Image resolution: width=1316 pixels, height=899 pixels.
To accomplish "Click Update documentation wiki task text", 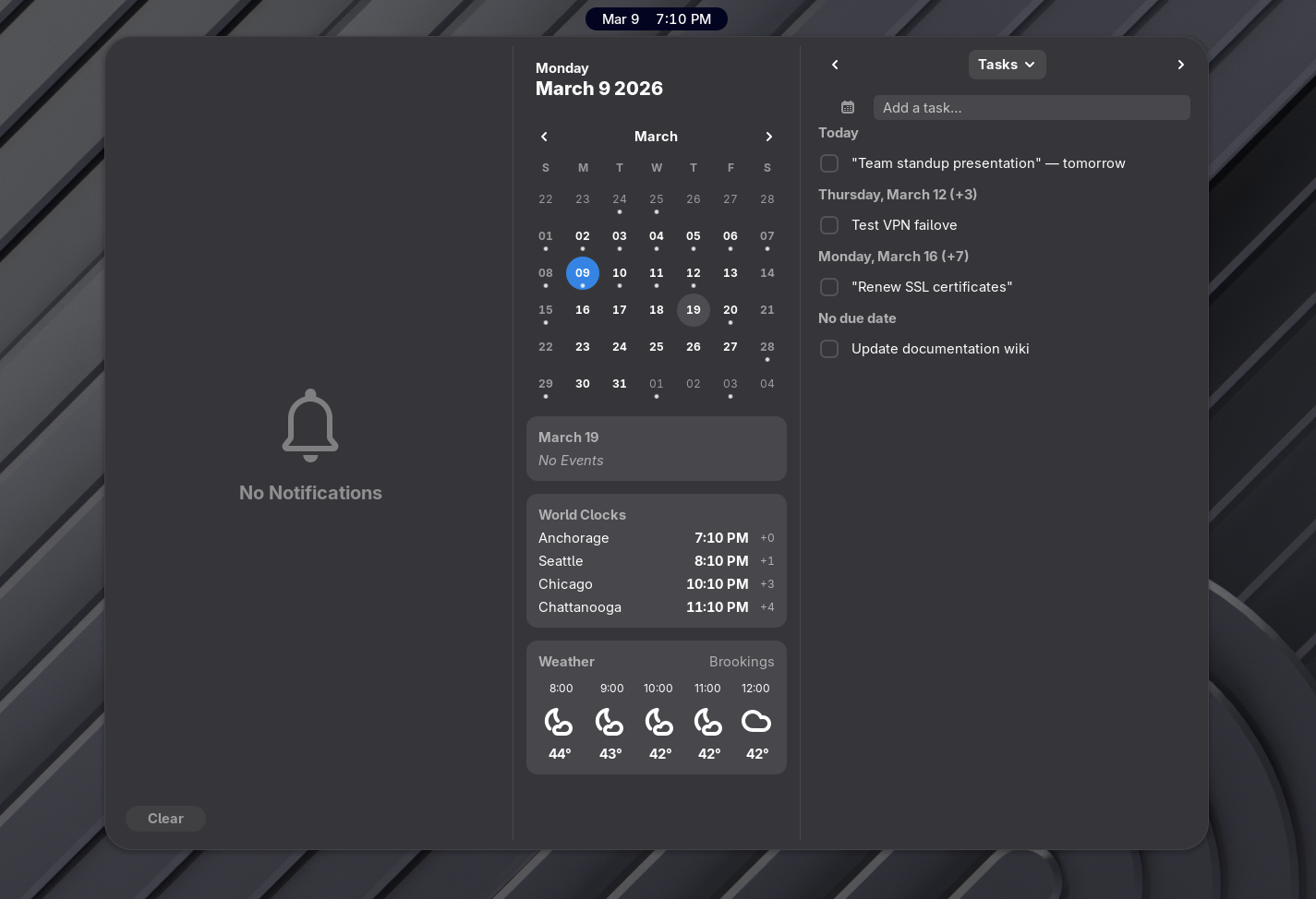I will pos(940,349).
